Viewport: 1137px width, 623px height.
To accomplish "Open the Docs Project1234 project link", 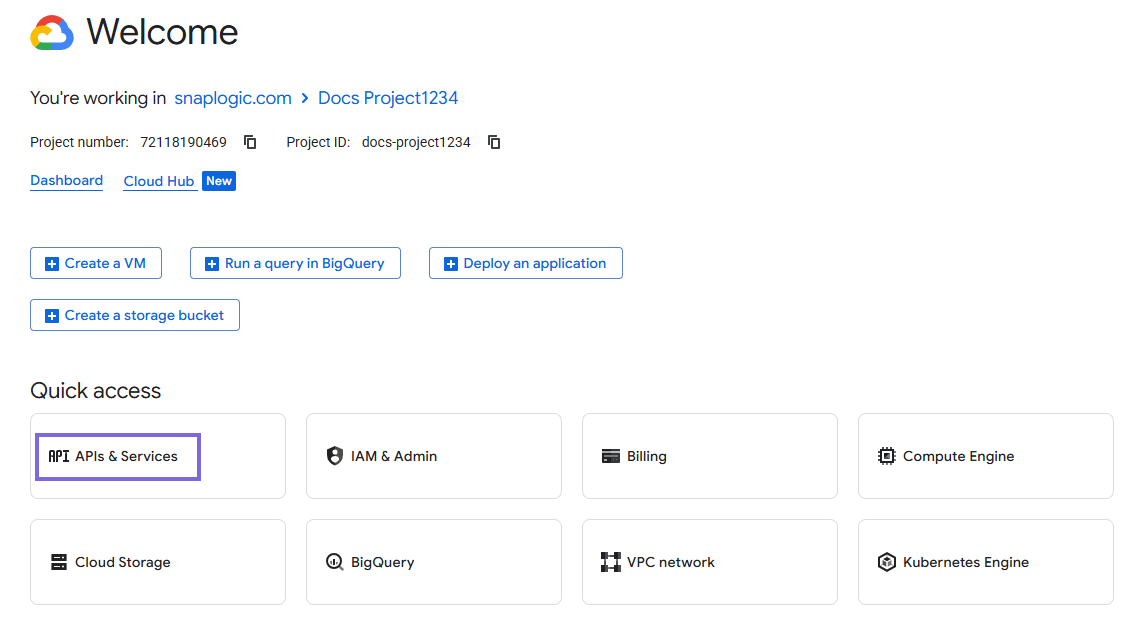I will tap(388, 98).
